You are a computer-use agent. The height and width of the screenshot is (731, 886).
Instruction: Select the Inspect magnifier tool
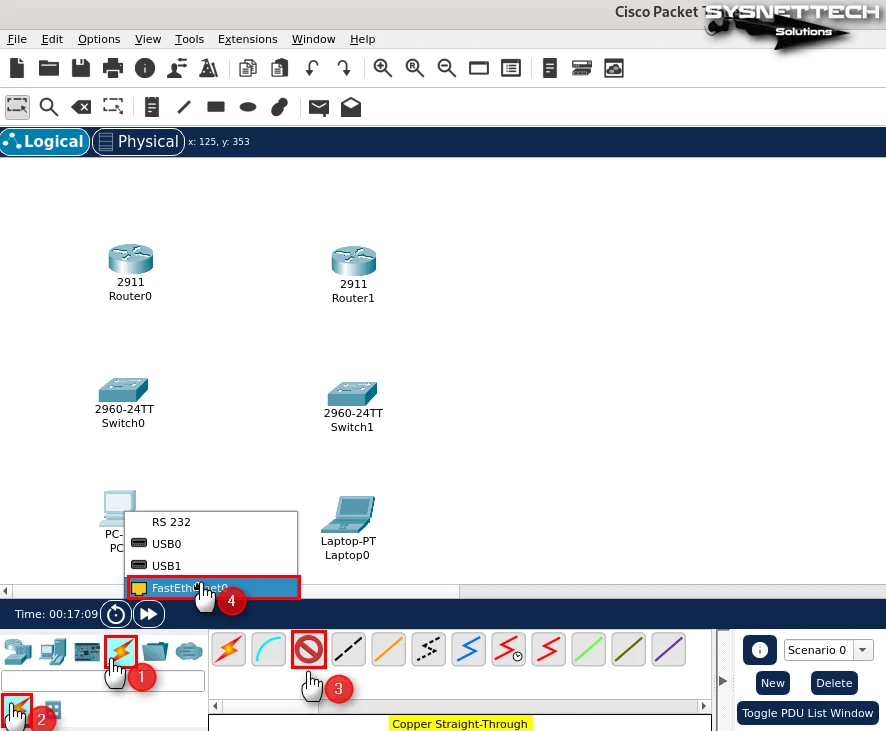(48, 107)
